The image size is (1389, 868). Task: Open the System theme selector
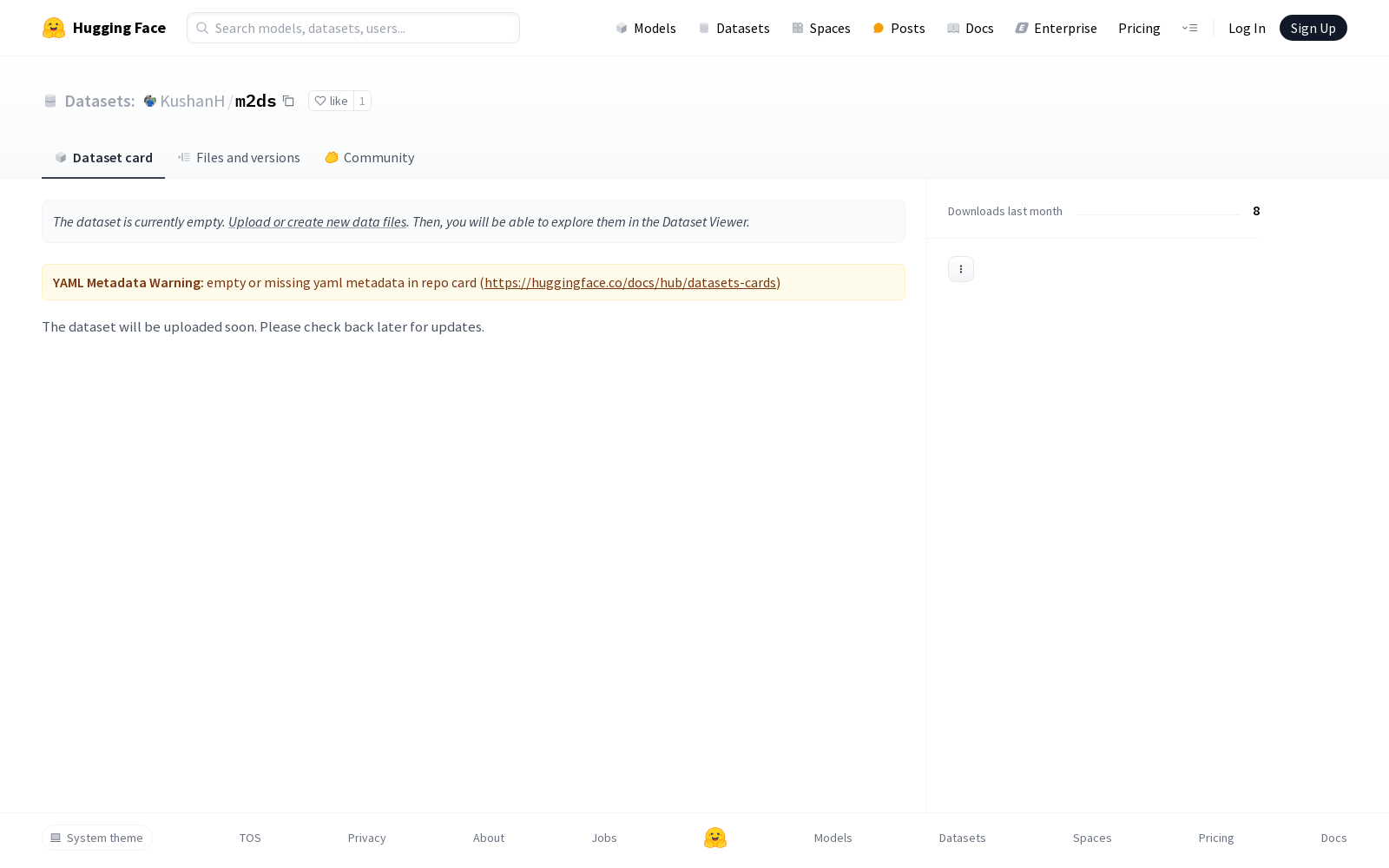pyautogui.click(x=97, y=838)
